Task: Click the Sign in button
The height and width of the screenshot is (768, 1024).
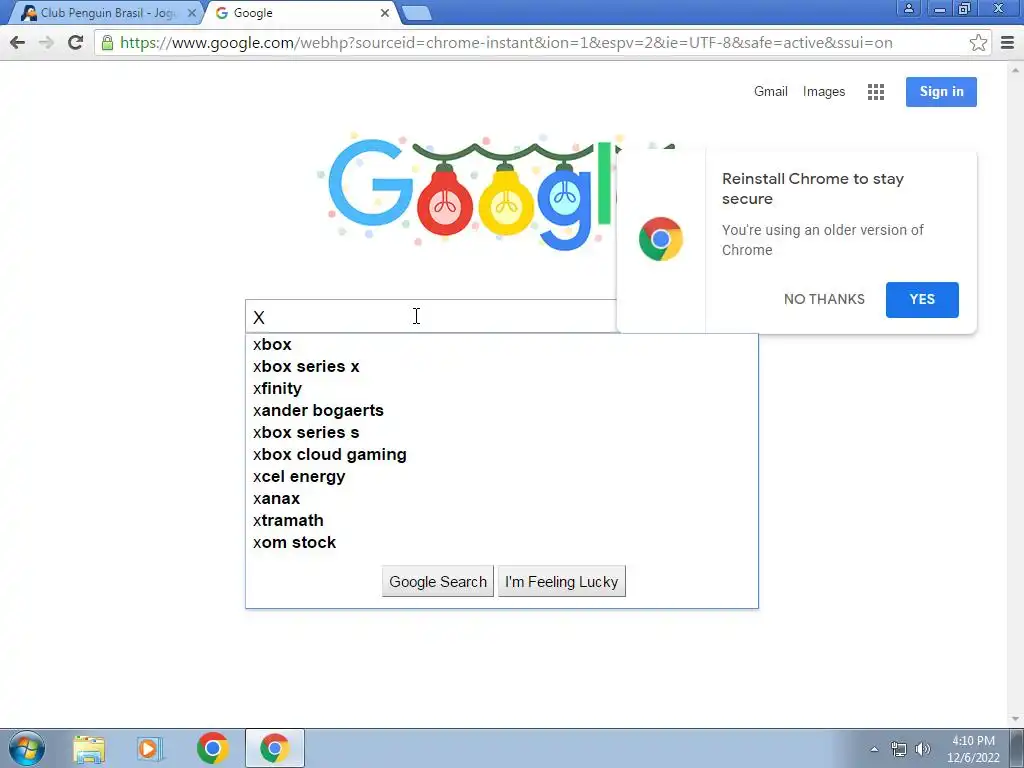Action: coord(941,91)
